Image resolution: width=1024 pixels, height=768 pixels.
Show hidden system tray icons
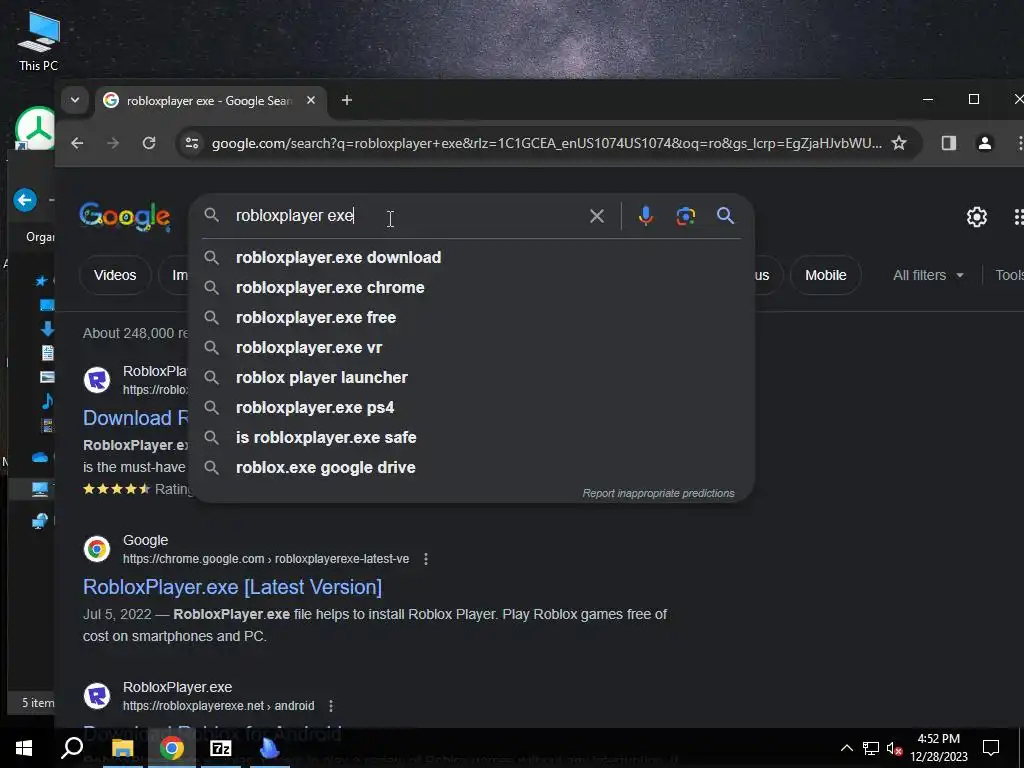[846, 748]
